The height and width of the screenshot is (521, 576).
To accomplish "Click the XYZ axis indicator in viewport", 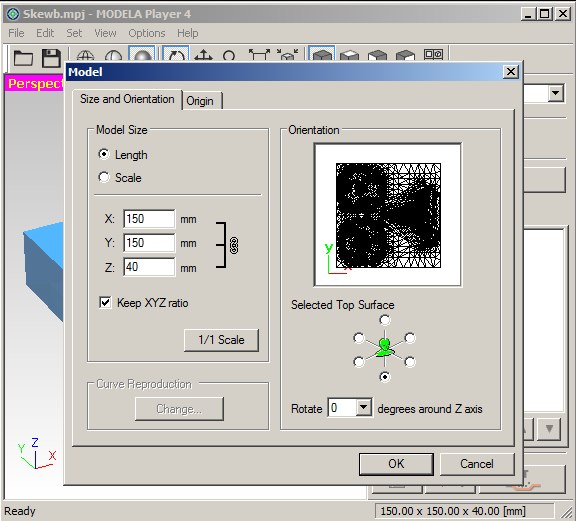I will coord(37,453).
